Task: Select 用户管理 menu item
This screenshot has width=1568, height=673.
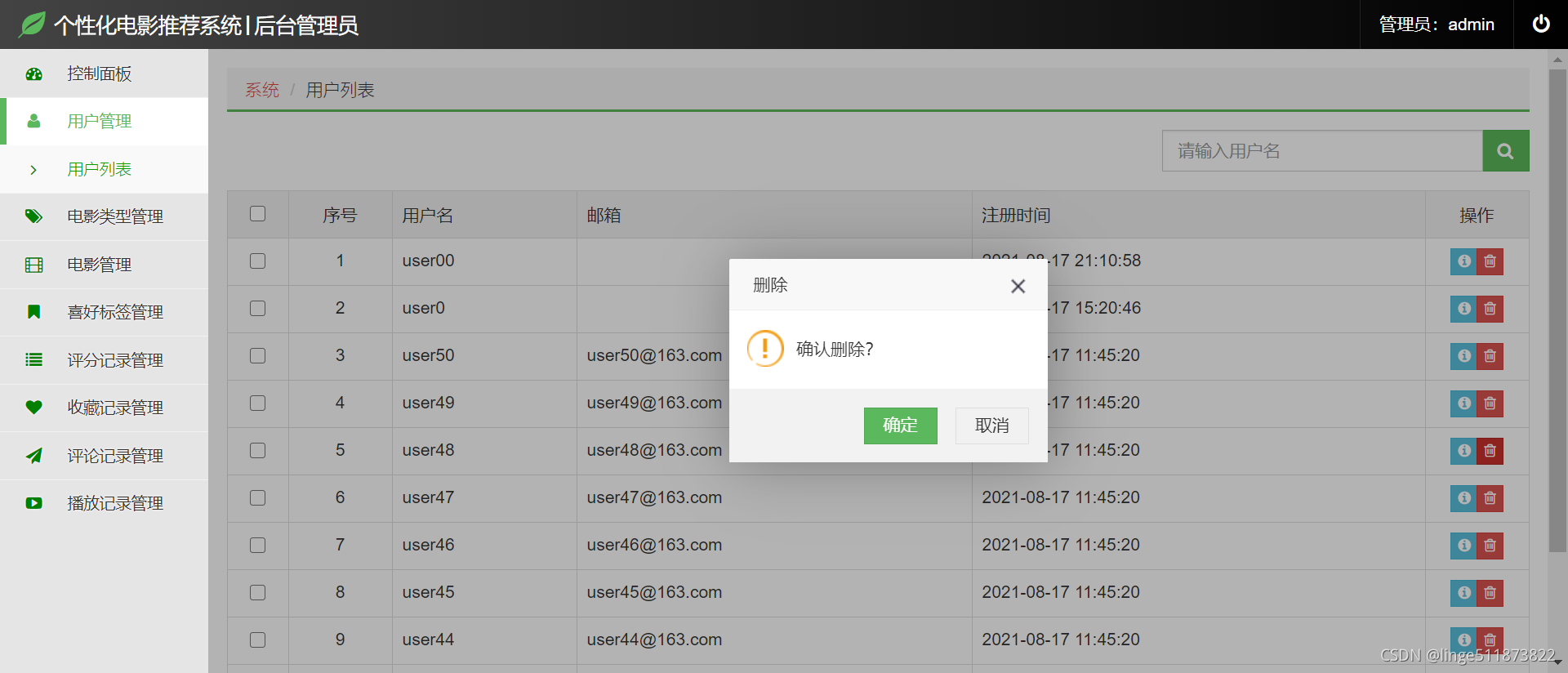Action: (x=104, y=121)
